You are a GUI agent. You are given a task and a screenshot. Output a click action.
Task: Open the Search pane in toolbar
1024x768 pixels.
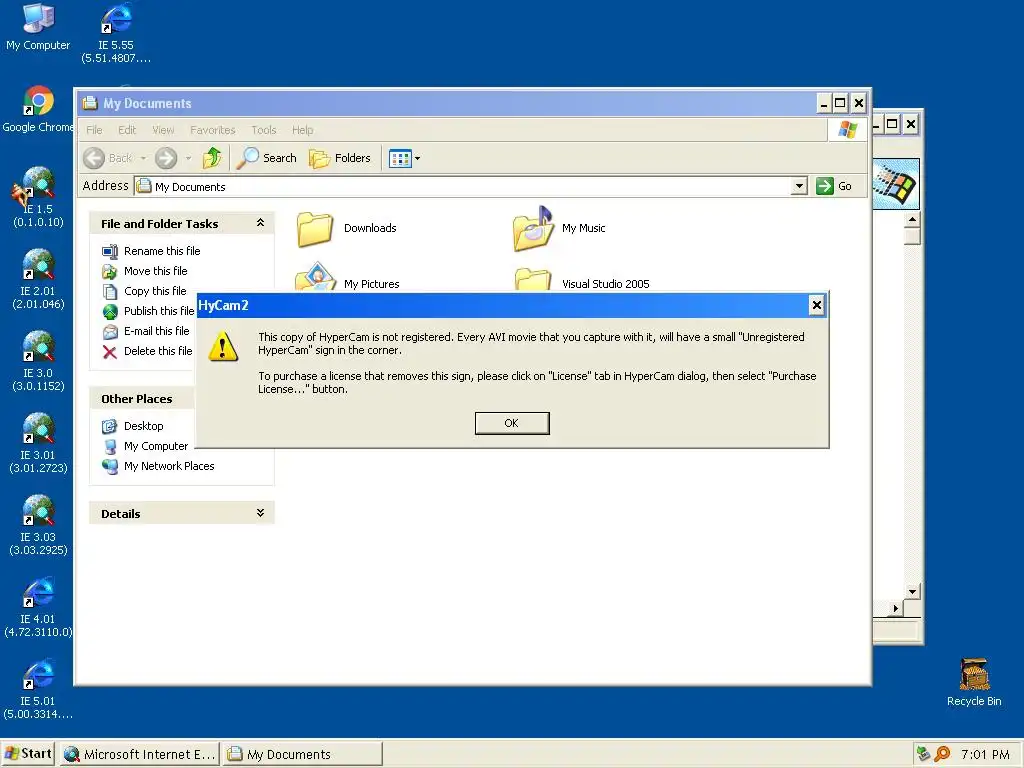coord(266,158)
